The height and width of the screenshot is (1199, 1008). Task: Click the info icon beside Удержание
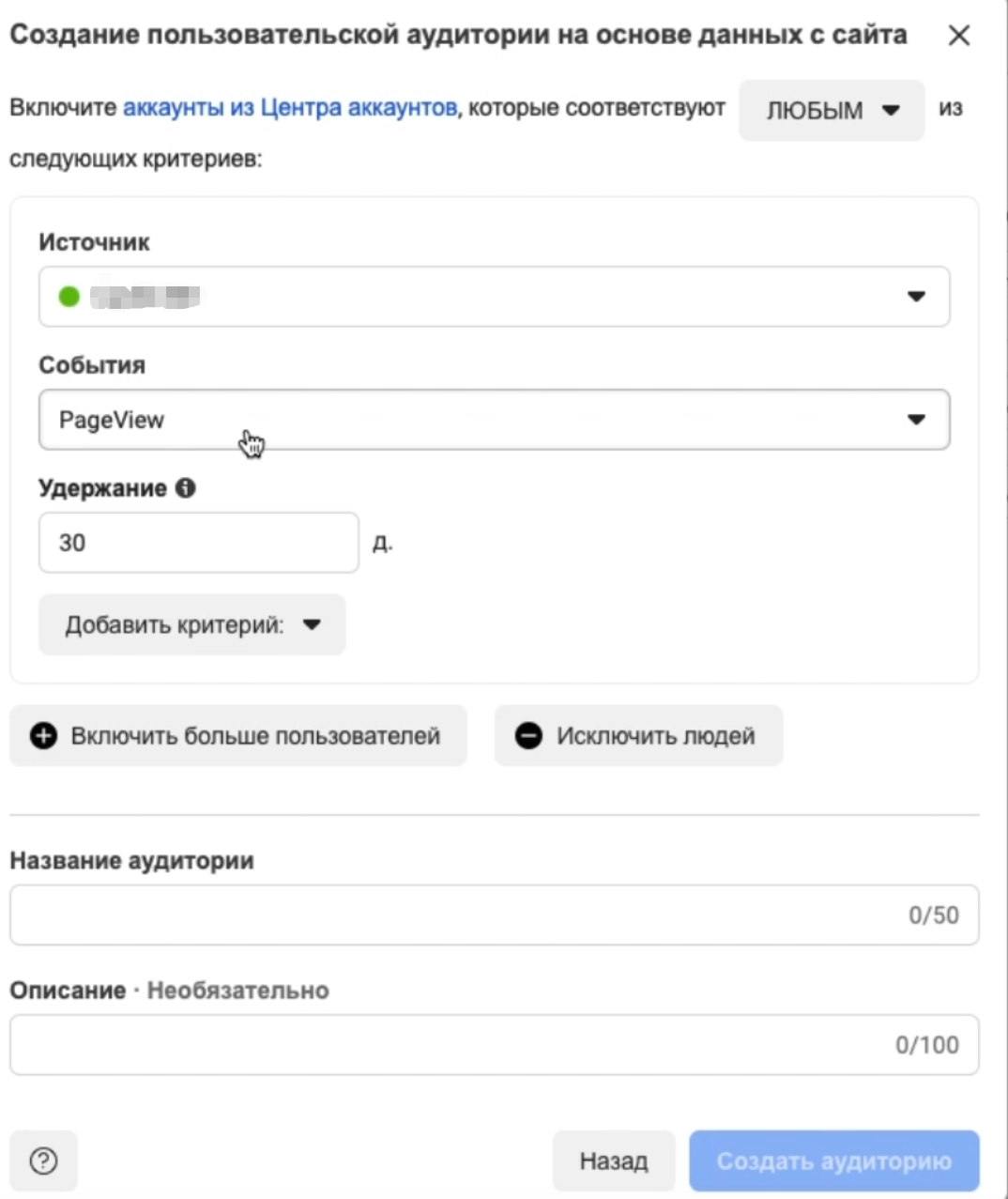pos(186,487)
